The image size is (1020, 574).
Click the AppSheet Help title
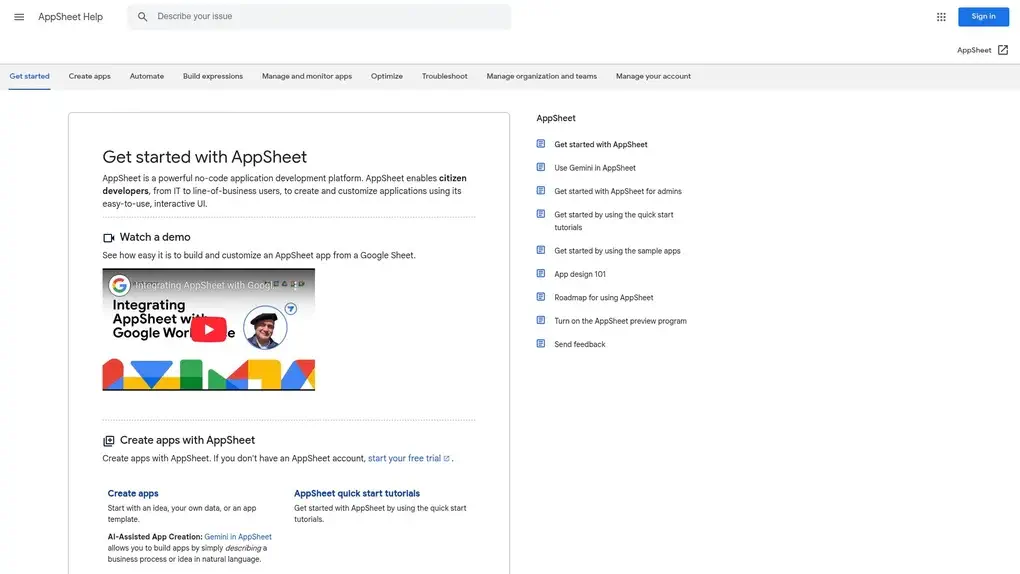[x=70, y=17]
